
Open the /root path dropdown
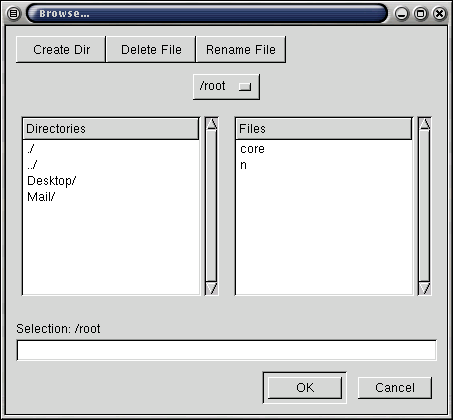226,87
